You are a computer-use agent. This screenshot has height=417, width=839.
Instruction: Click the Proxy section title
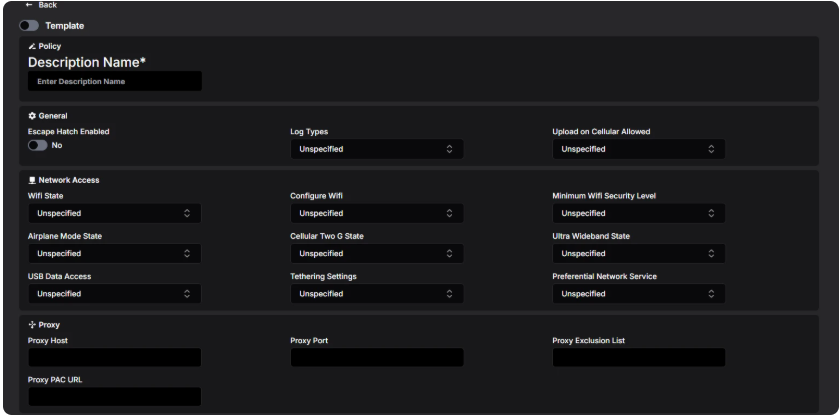click(x=49, y=325)
